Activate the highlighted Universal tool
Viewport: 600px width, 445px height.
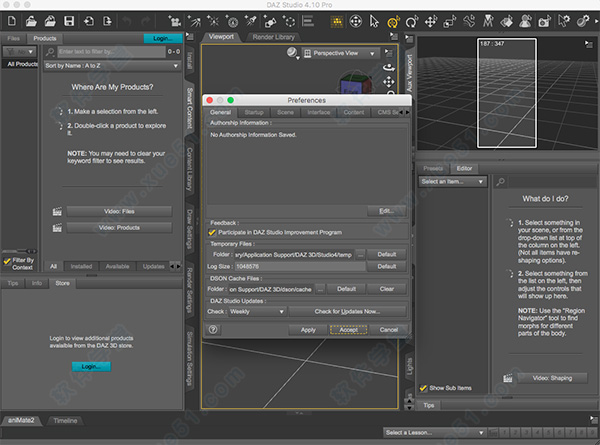[393, 21]
